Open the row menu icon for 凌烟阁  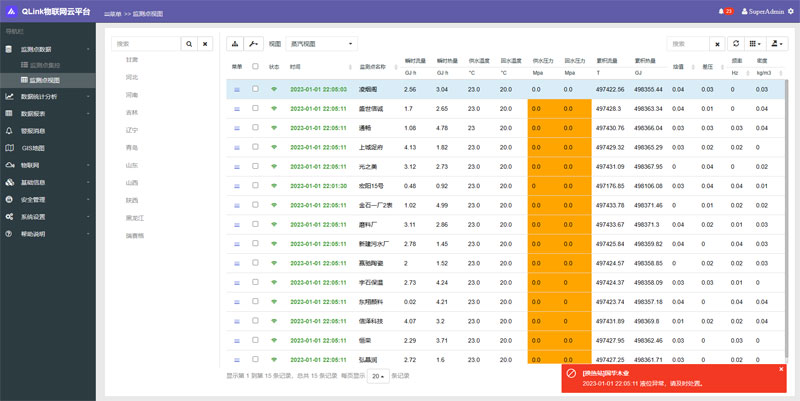click(237, 89)
